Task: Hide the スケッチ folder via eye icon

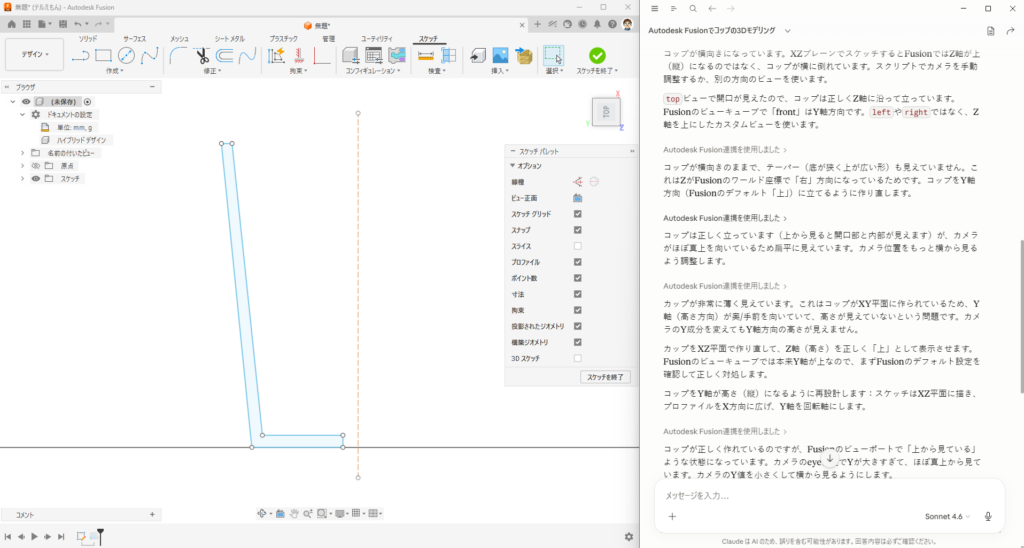Action: click(x=36, y=179)
